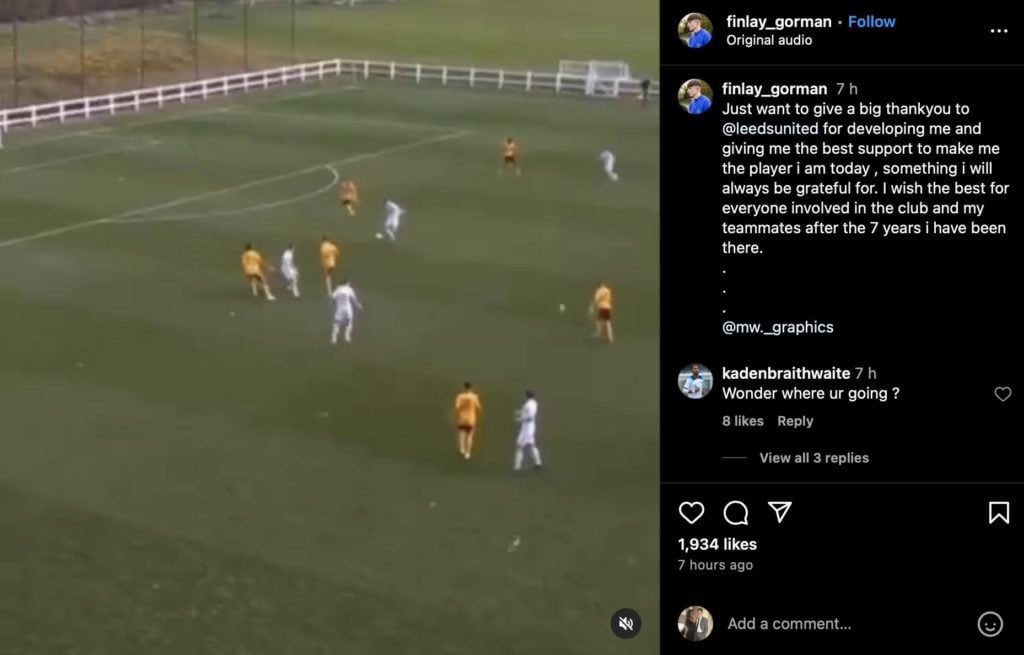Click the football video to pause
This screenshot has height=655, width=1024.
pyautogui.click(x=329, y=327)
